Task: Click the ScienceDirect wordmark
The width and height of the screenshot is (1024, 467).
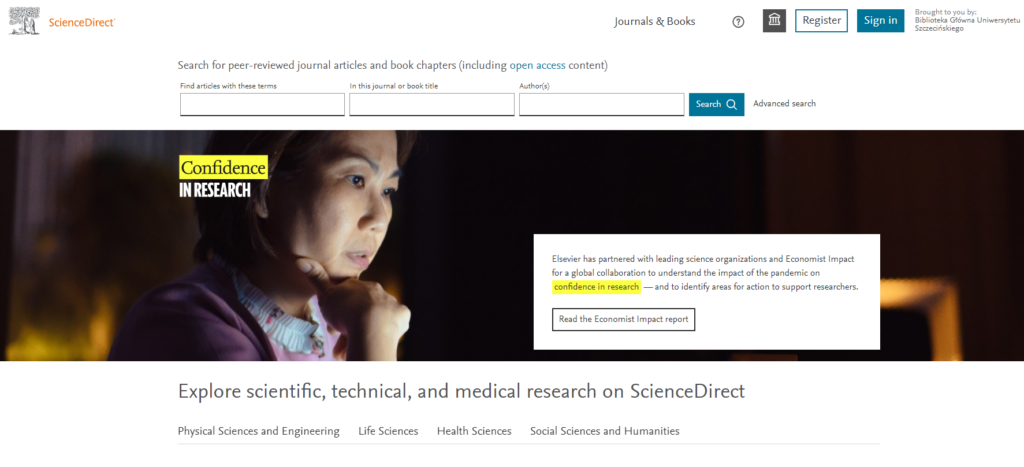Action: tap(82, 22)
